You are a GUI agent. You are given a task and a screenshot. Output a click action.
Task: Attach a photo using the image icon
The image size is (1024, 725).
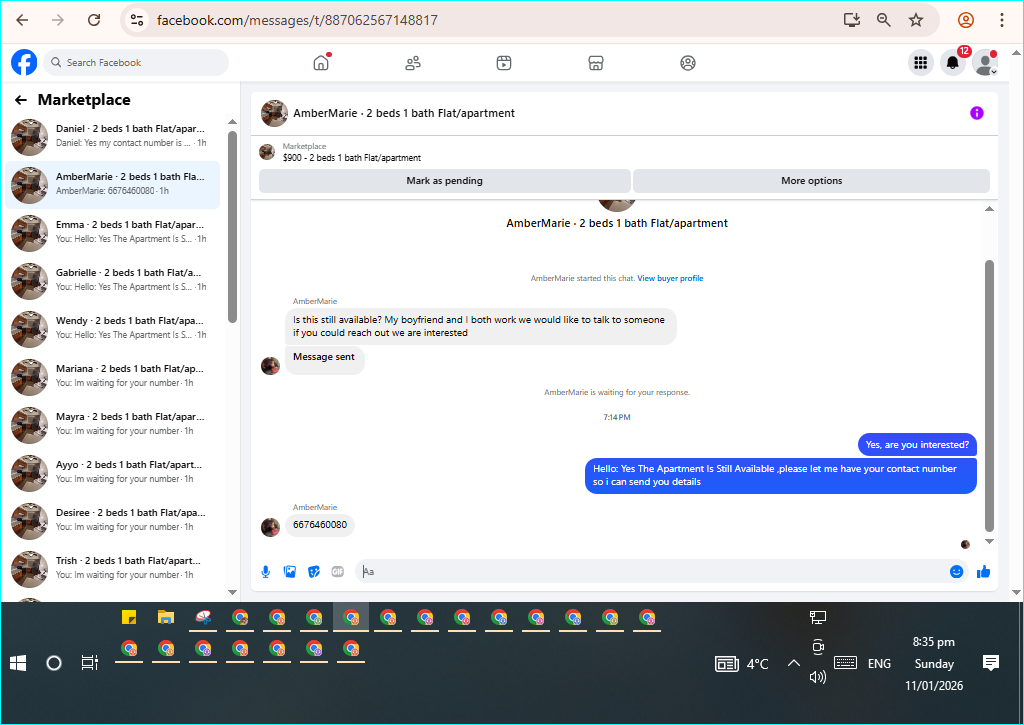tap(290, 572)
